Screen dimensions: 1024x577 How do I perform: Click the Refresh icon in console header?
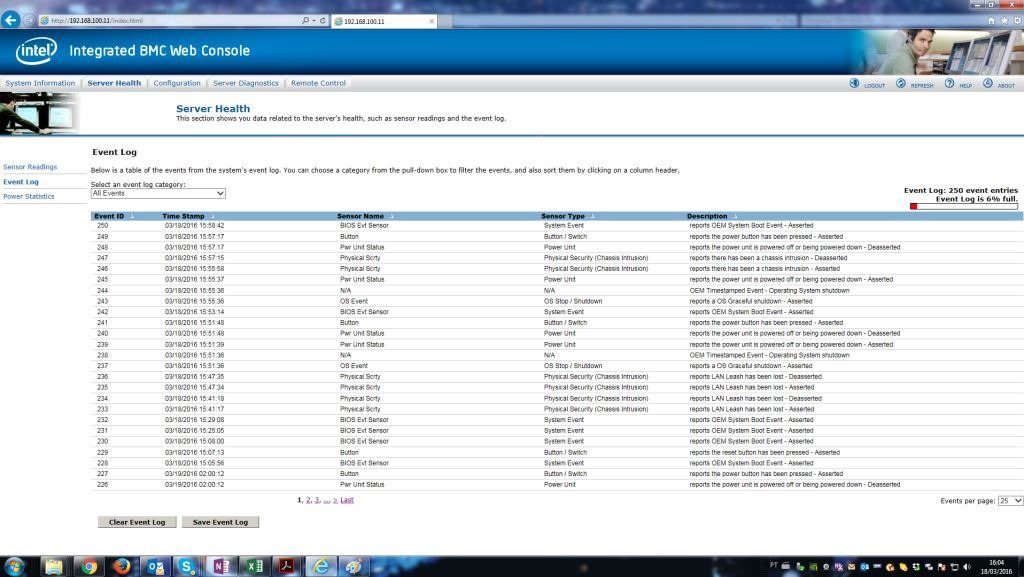[901, 84]
